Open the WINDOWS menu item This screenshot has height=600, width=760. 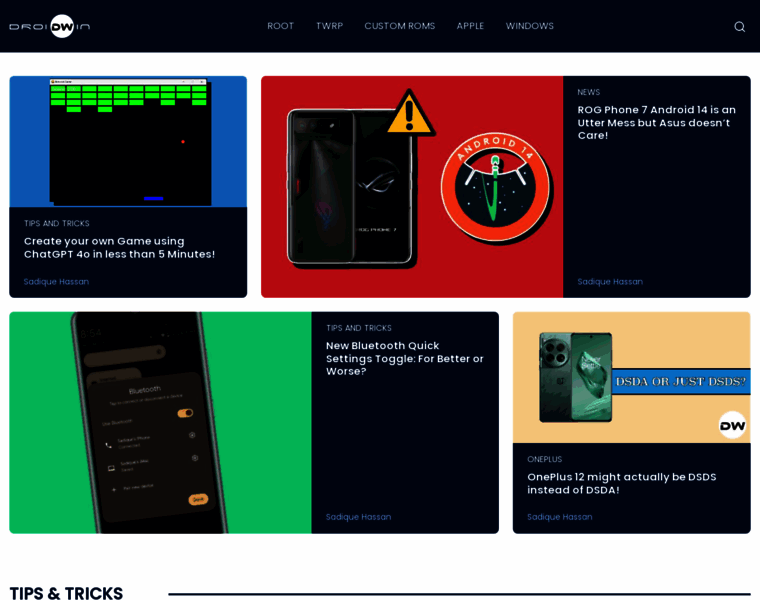[x=530, y=26]
